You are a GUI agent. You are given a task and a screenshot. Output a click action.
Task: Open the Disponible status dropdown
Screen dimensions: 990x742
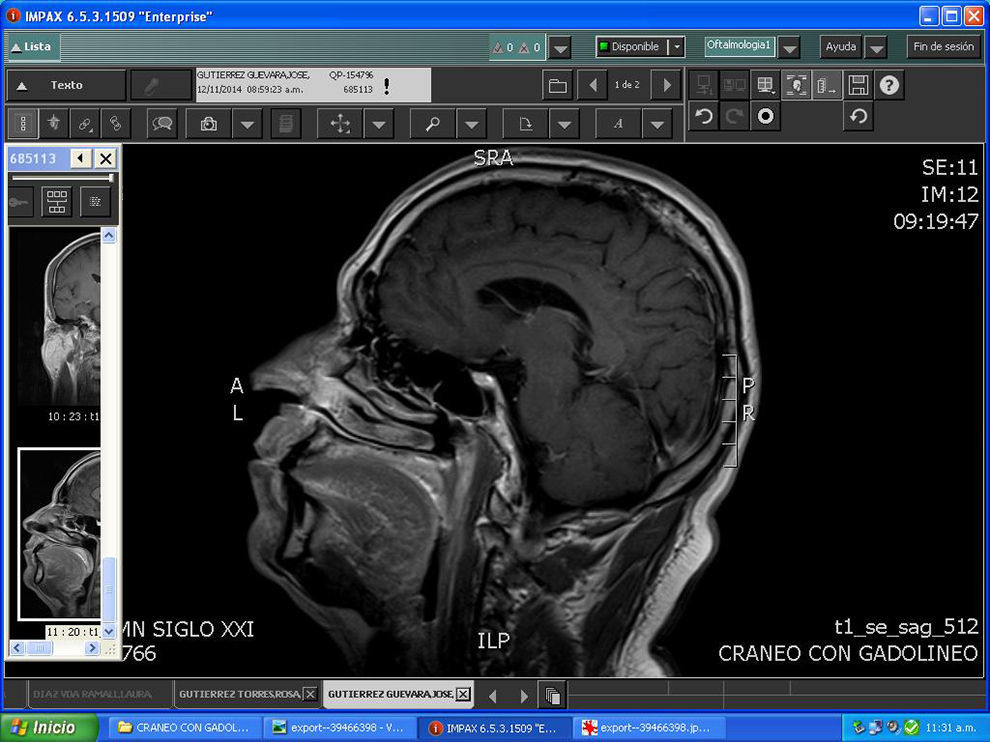tap(677, 47)
